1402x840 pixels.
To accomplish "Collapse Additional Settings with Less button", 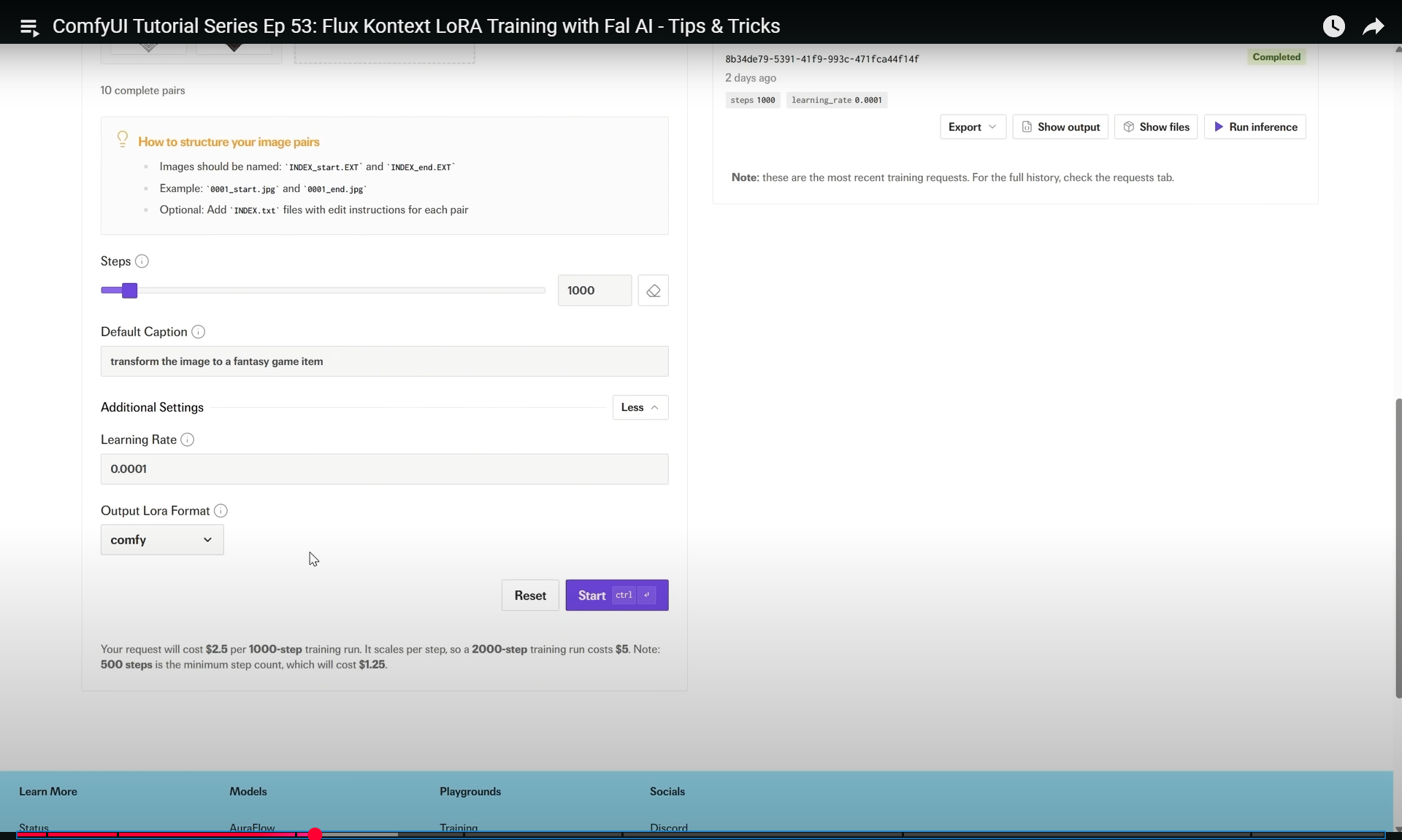I will (x=640, y=407).
